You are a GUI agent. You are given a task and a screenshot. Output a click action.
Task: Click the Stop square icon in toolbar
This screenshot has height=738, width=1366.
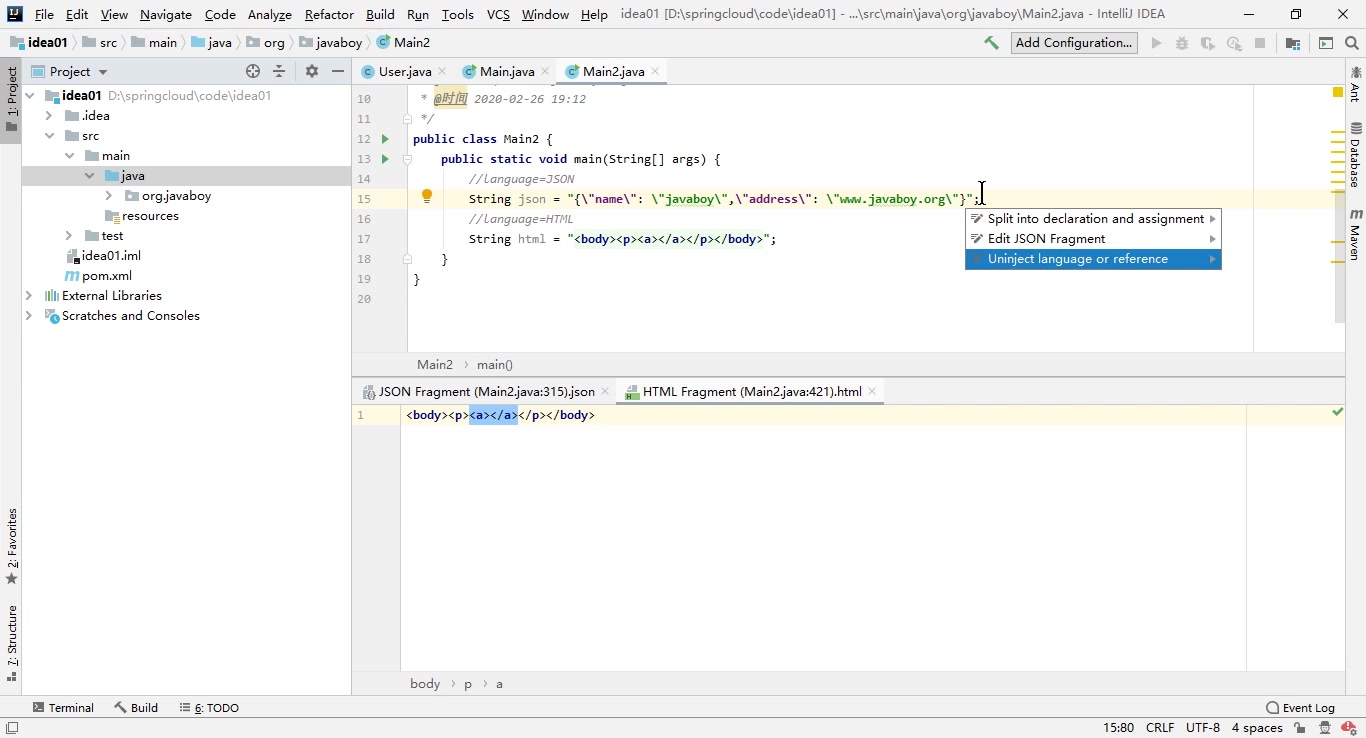(x=1260, y=43)
